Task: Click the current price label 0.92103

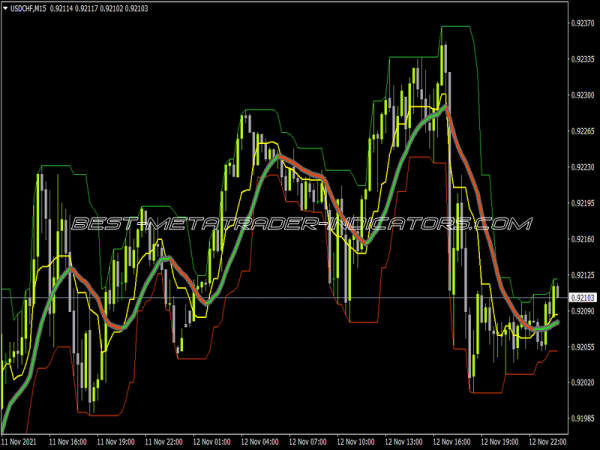Action: (x=583, y=298)
